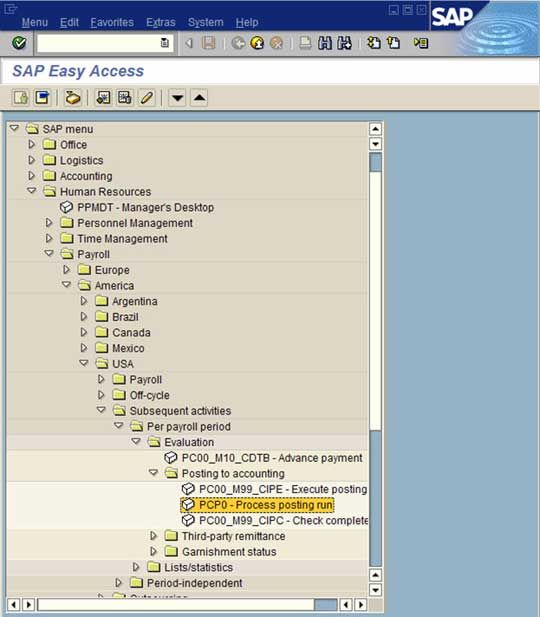Viewport: 540px width, 617px height.
Task: Click the User Menu icon
Action: 20,98
